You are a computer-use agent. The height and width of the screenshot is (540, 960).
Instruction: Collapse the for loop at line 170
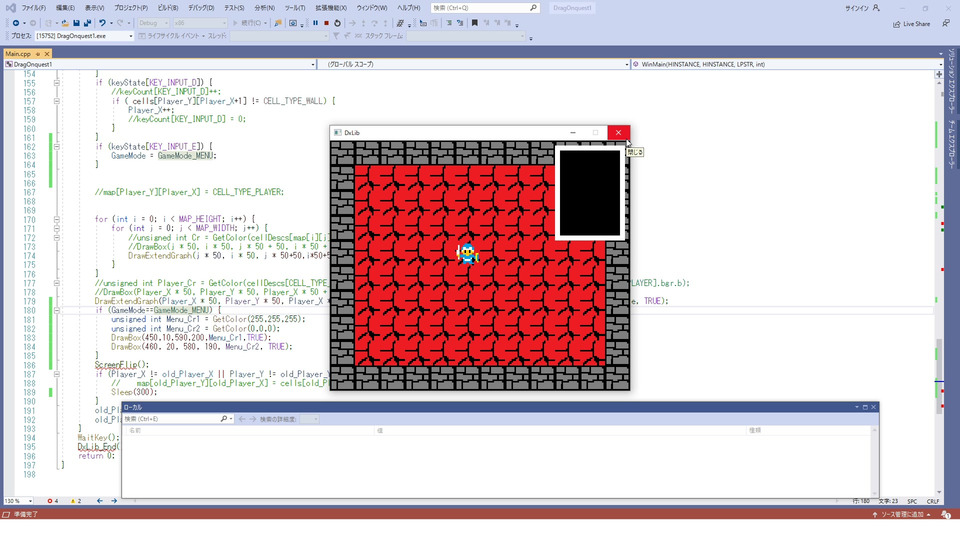click(56, 219)
